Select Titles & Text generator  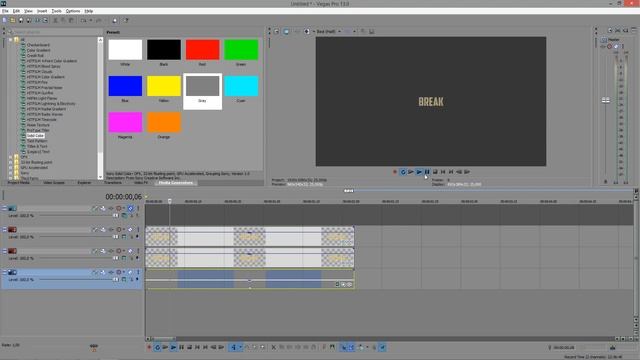pos(37,146)
